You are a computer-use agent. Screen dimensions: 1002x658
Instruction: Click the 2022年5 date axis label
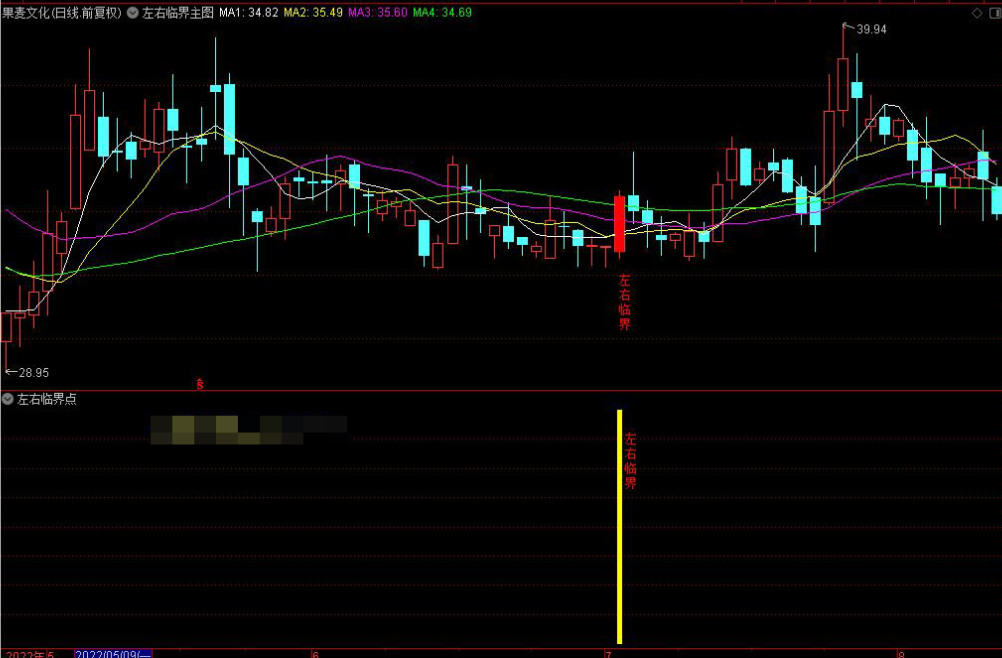pyautogui.click(x=30, y=654)
